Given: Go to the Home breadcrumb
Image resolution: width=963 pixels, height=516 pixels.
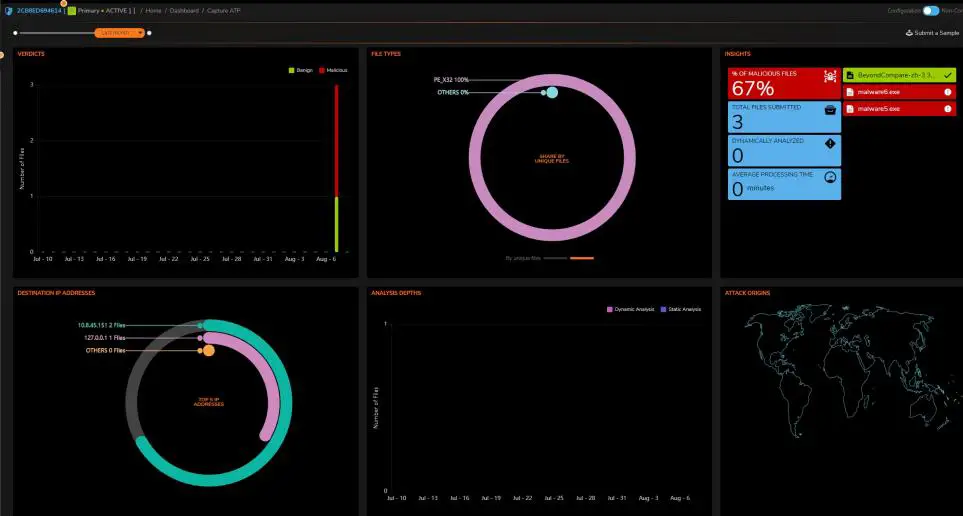Looking at the screenshot, I should pyautogui.click(x=153, y=11).
